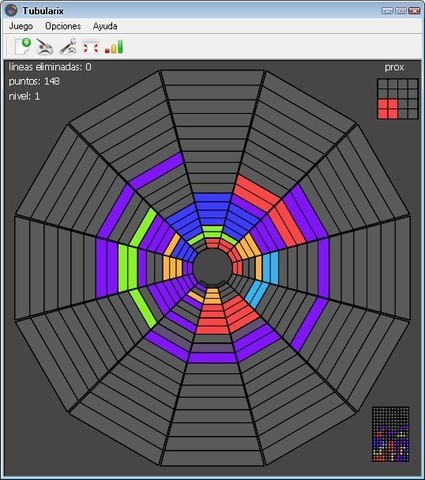Open the Juego menu
The image size is (425, 480).
21,26
